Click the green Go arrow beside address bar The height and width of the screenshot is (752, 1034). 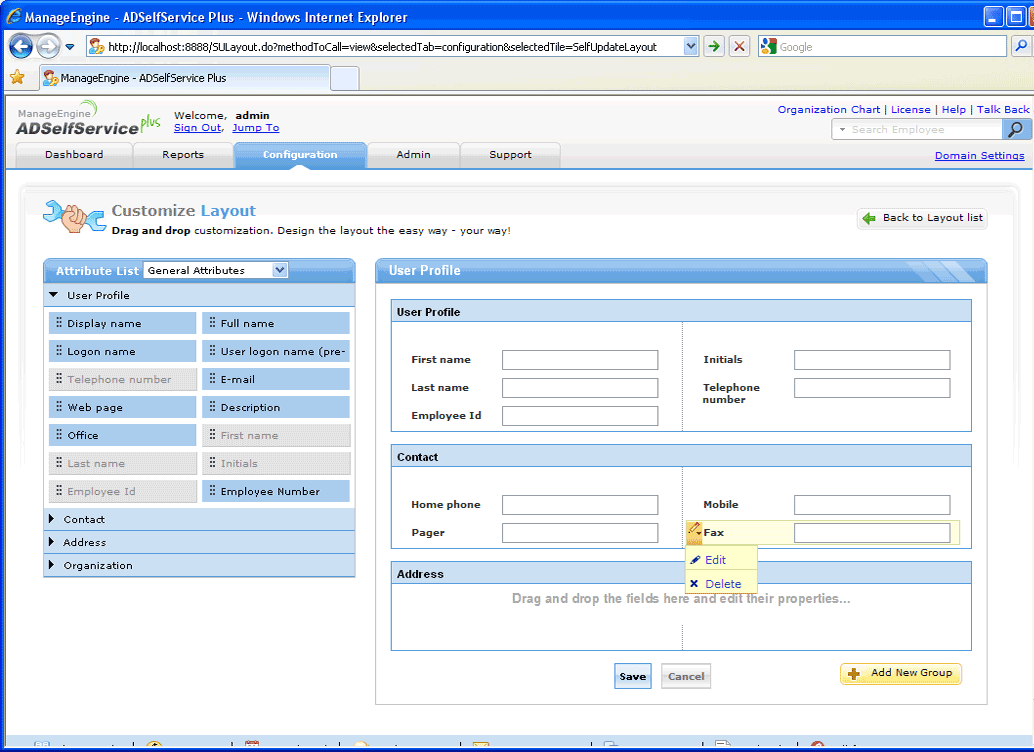[714, 46]
